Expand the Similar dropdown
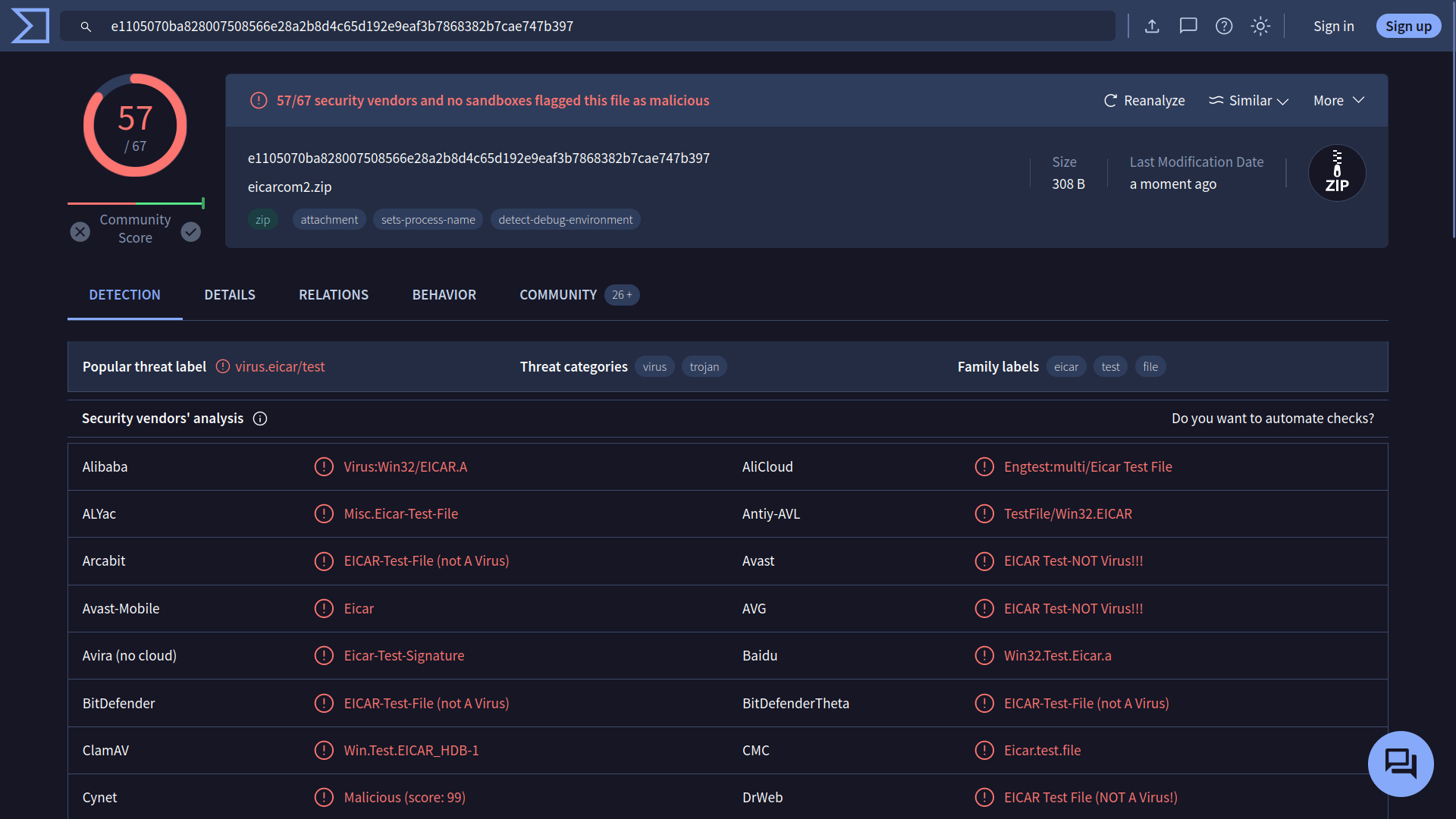The height and width of the screenshot is (819, 1456). pos(1249,100)
